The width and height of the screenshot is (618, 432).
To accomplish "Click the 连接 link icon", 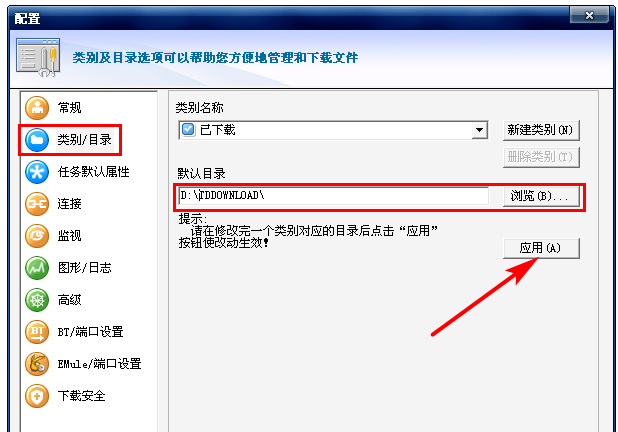I will pyautogui.click(x=37, y=204).
